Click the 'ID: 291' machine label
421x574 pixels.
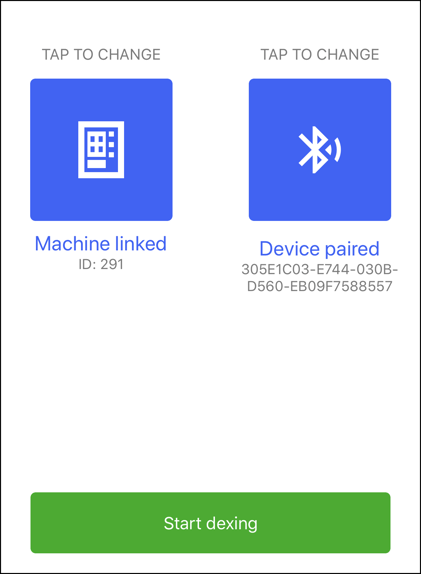coord(101,264)
